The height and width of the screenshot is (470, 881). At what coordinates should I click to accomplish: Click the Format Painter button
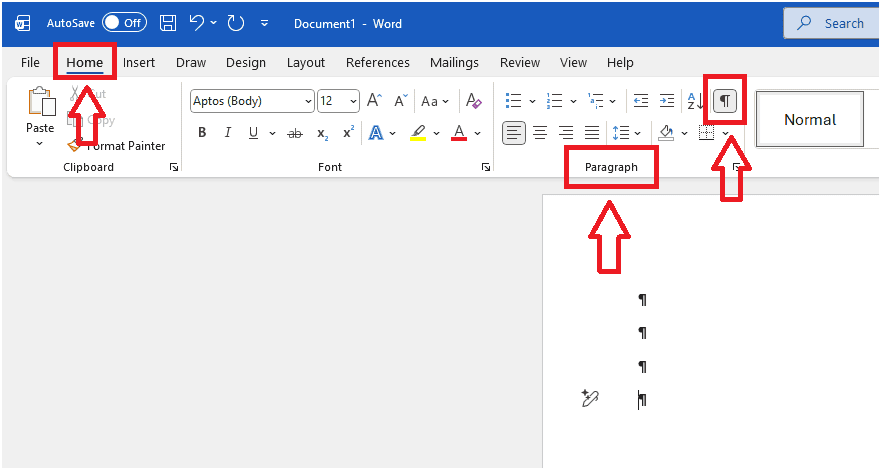[116, 145]
